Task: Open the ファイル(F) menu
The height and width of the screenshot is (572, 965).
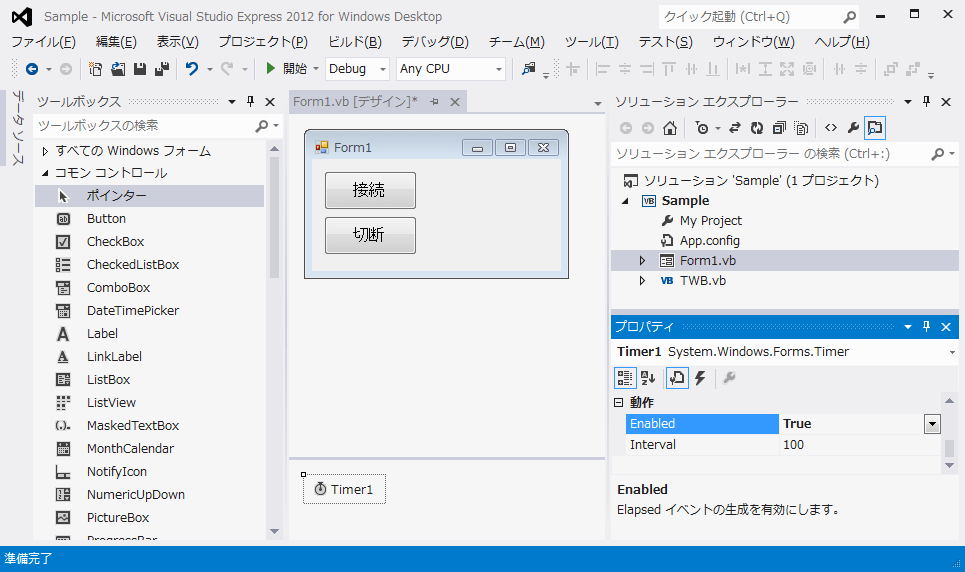Action: coord(43,42)
